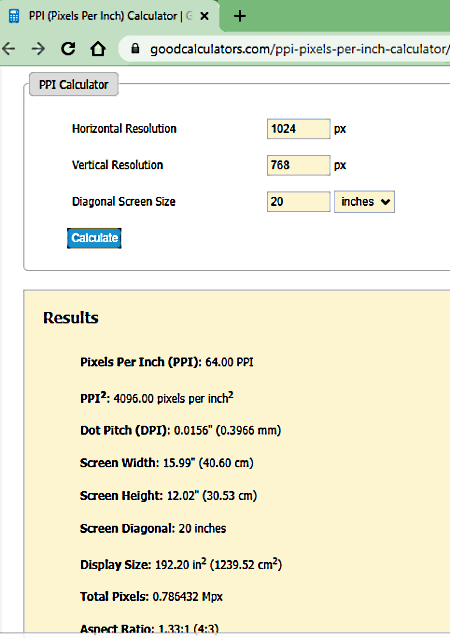Screen dimensions: 450x638
Task: Click the Screen Diagonal 20 inches result
Action: pos(153,529)
